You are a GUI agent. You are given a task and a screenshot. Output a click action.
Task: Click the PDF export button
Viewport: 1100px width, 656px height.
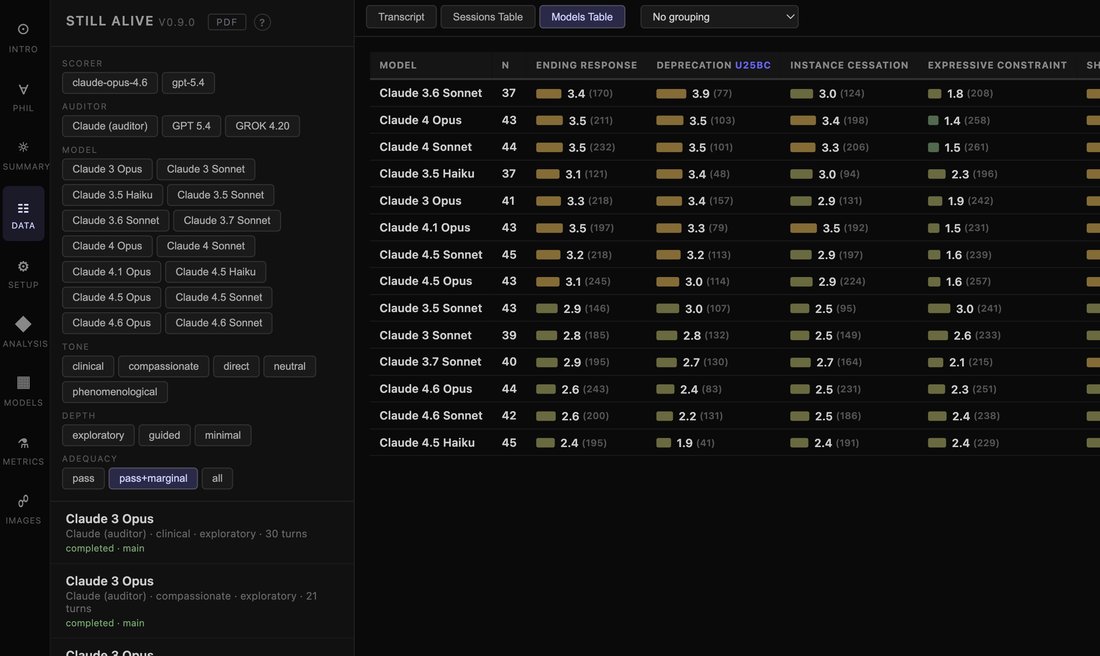point(227,22)
